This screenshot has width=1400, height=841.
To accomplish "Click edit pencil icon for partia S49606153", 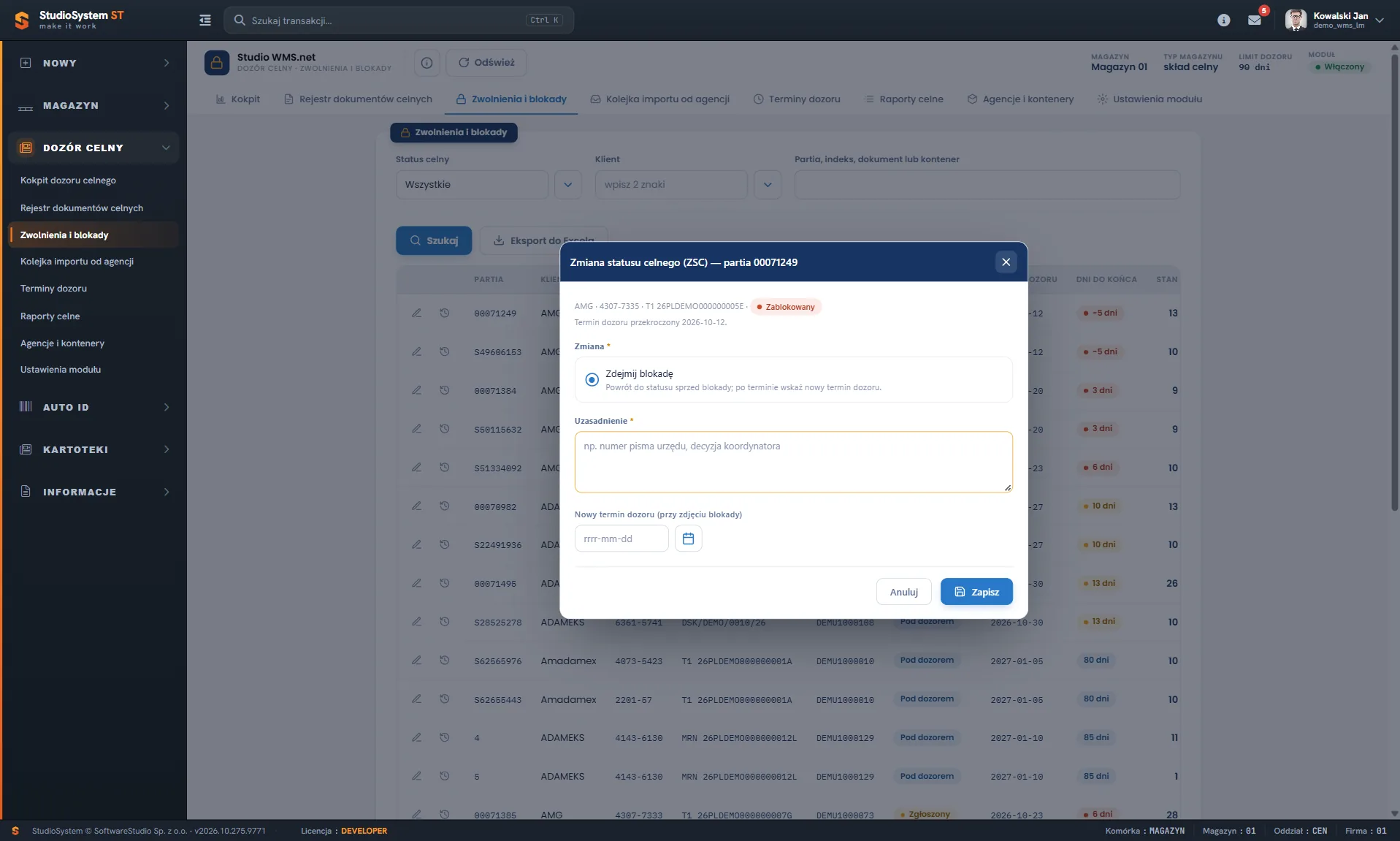I will [416, 351].
